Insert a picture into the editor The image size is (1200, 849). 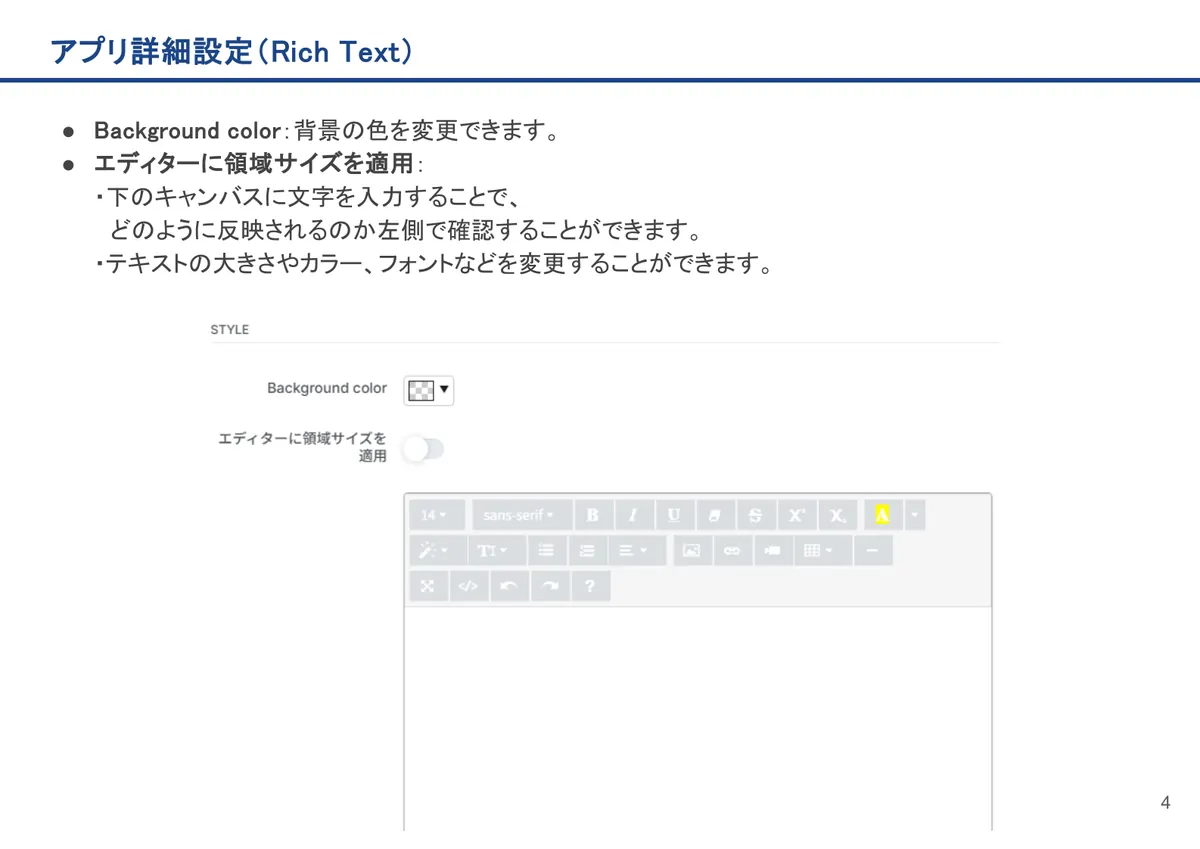coord(692,550)
